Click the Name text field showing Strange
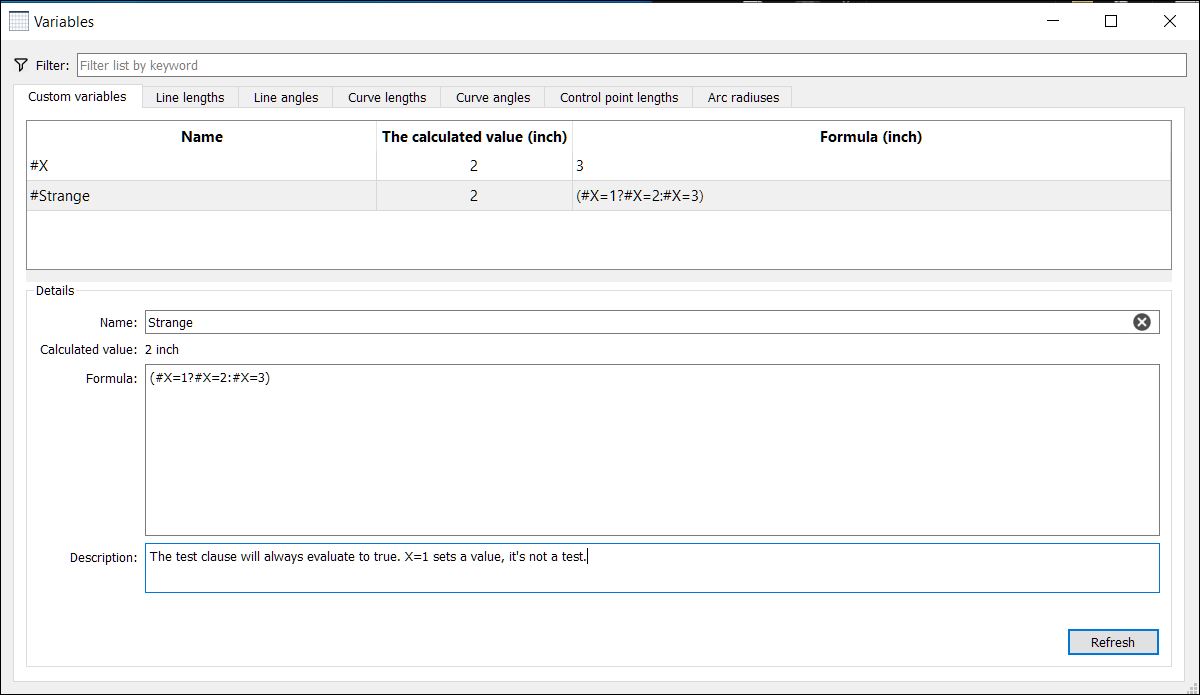Image resolution: width=1200 pixels, height=695 pixels. (x=500, y=321)
